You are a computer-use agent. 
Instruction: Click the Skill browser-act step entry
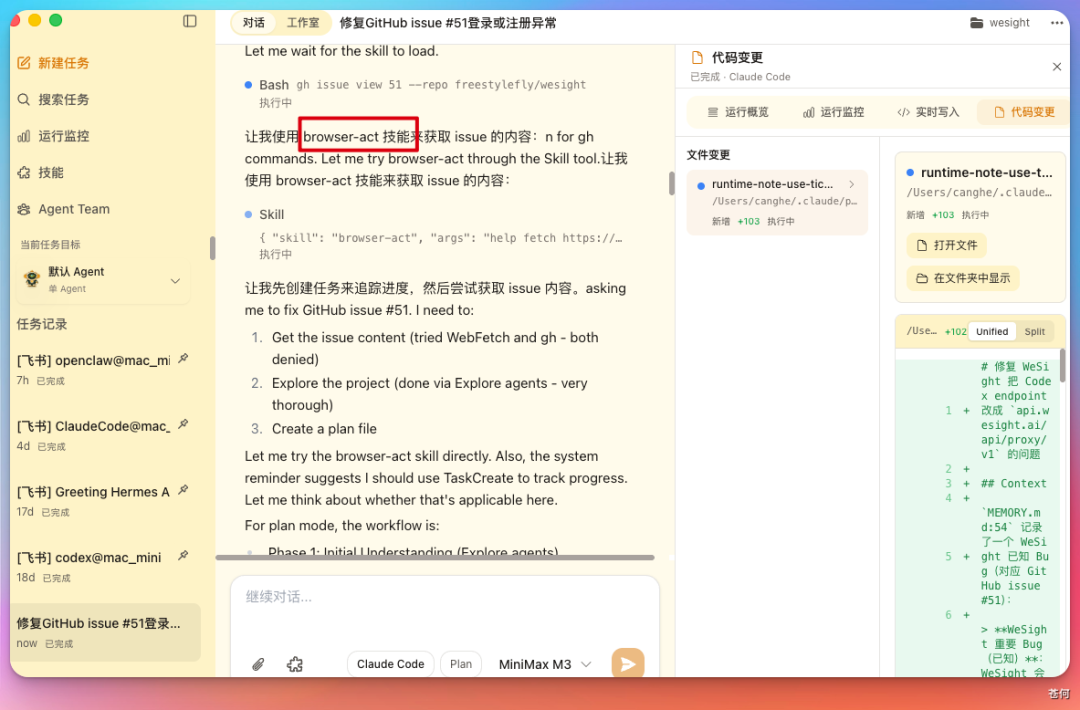(434, 234)
